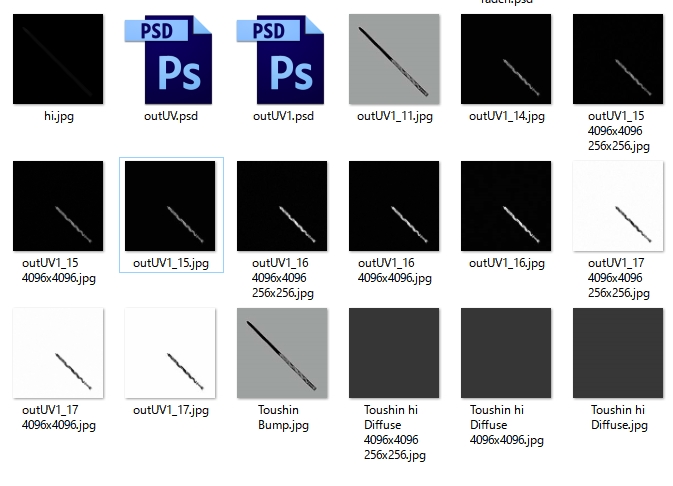Select Toushin hi Diffuse 4096x4096 256x256.jpg thumbnail

[394, 353]
